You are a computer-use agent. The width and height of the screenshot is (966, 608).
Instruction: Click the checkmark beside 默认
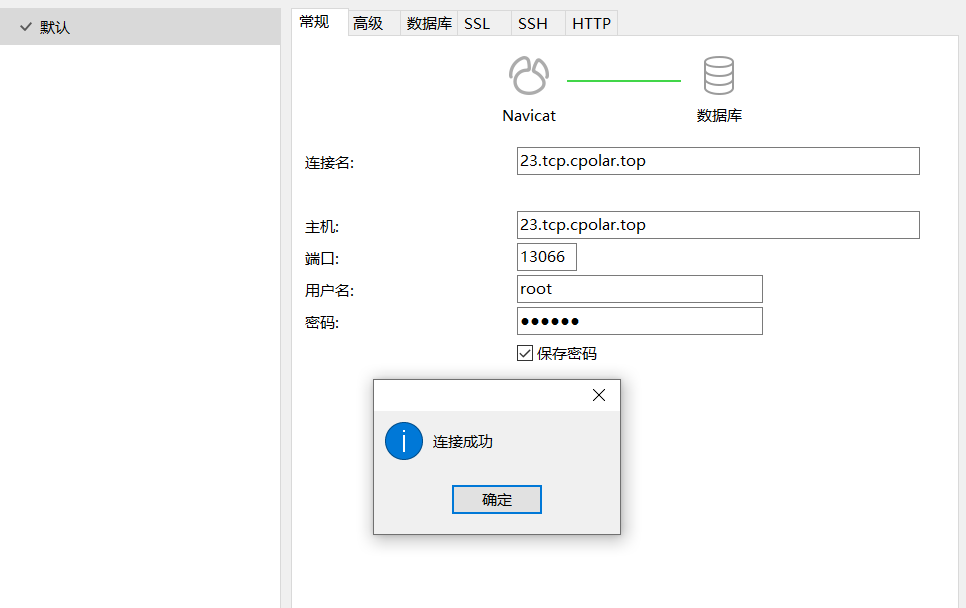[25, 27]
